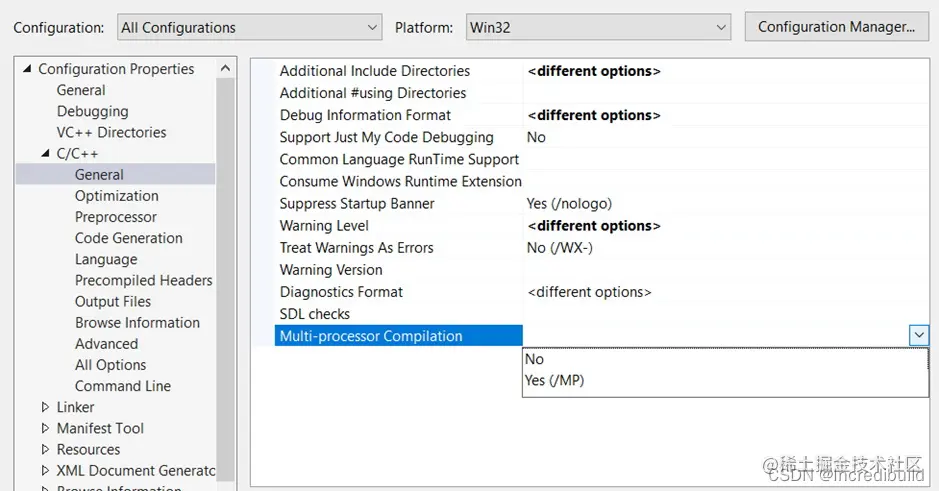Click the SDL checks property
939x491 pixels.
(314, 314)
